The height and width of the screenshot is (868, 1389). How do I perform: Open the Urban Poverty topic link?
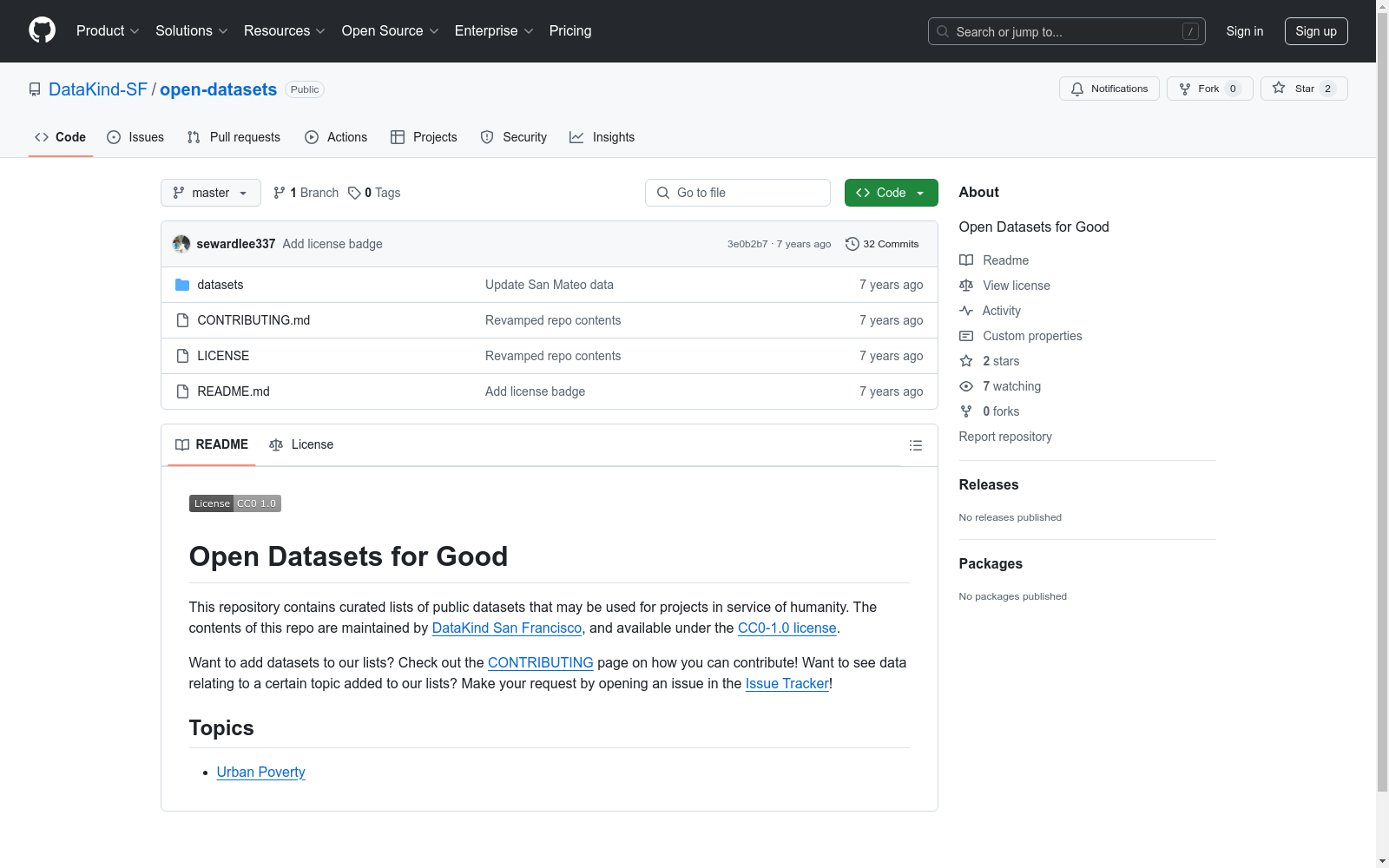[261, 772]
